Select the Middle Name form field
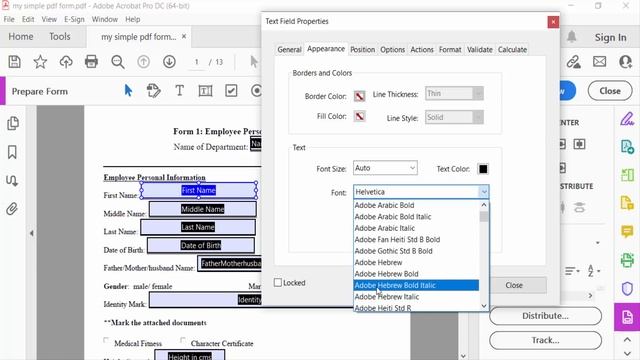Image resolution: width=640 pixels, height=360 pixels. point(202,209)
